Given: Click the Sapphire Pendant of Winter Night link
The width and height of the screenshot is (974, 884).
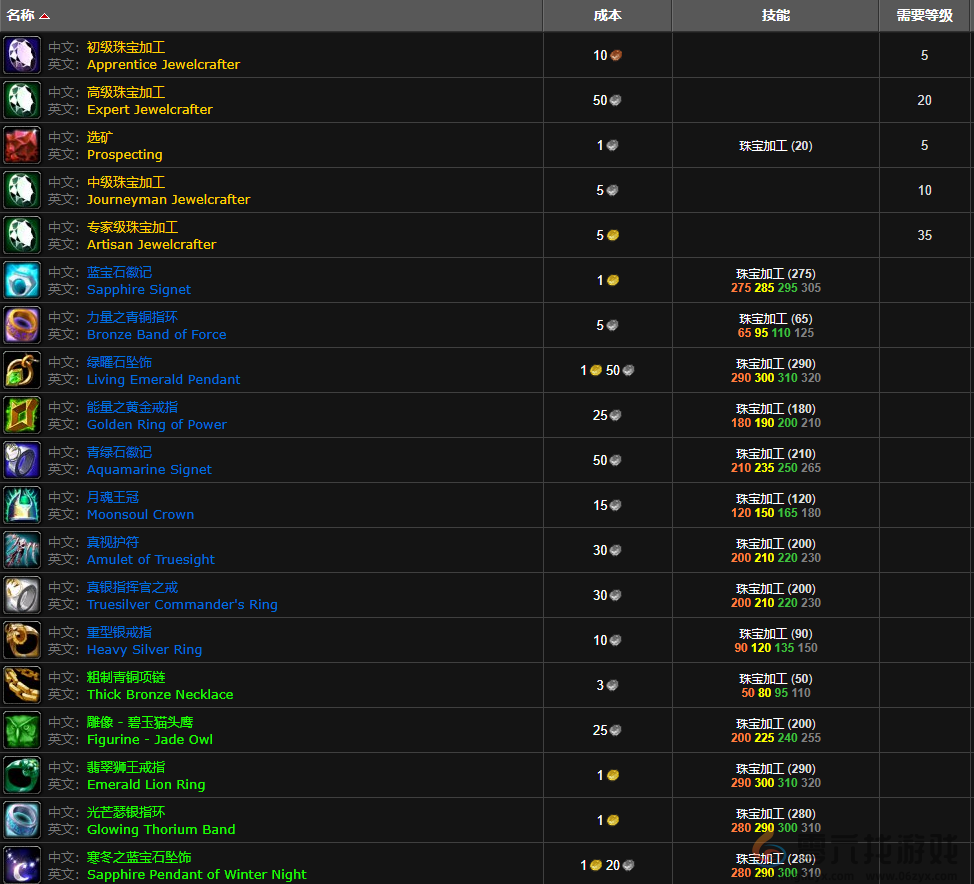Looking at the screenshot, I should (x=196, y=875).
